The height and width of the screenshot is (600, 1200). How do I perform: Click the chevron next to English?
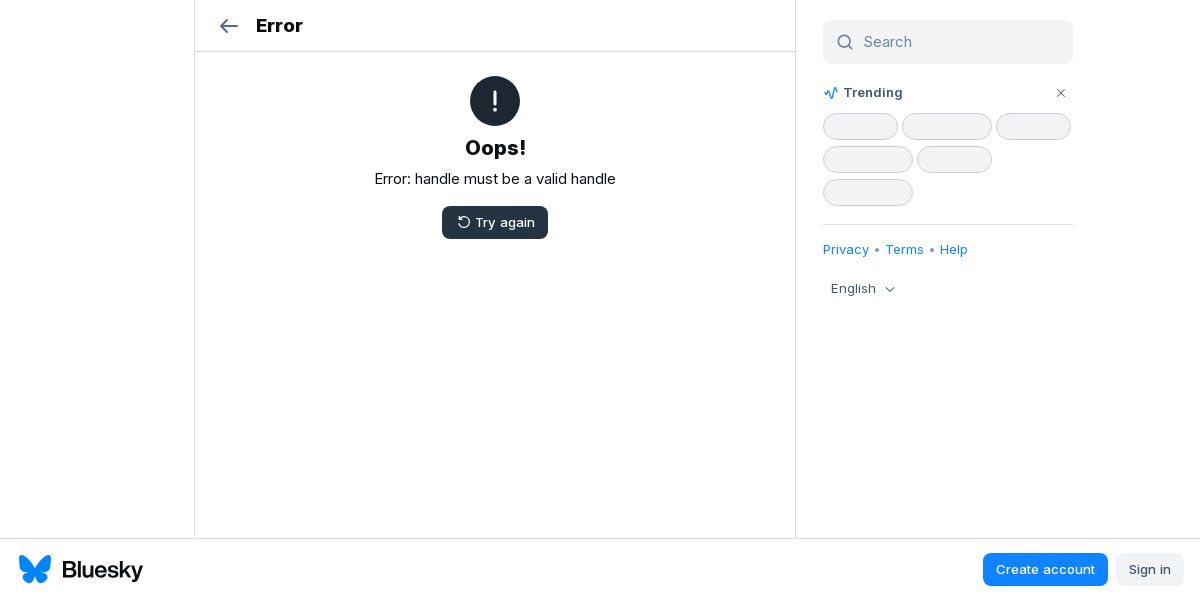(890, 289)
